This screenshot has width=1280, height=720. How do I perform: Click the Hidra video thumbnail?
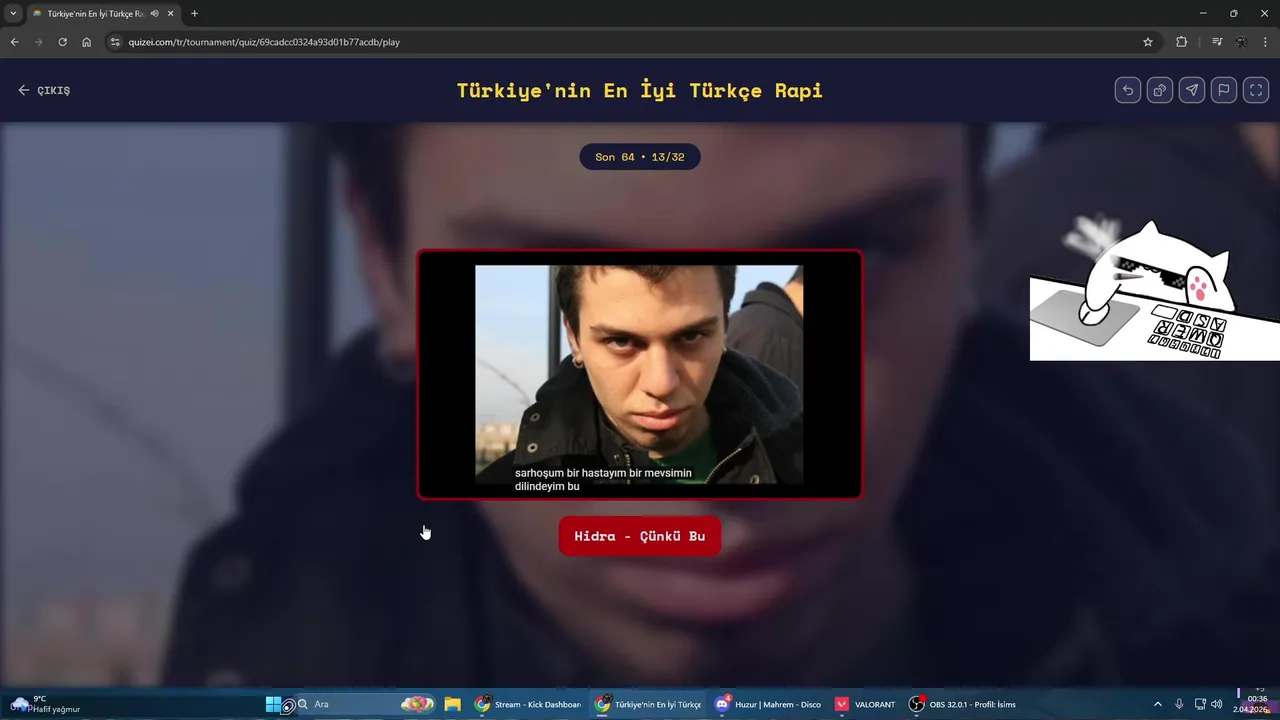click(x=639, y=374)
